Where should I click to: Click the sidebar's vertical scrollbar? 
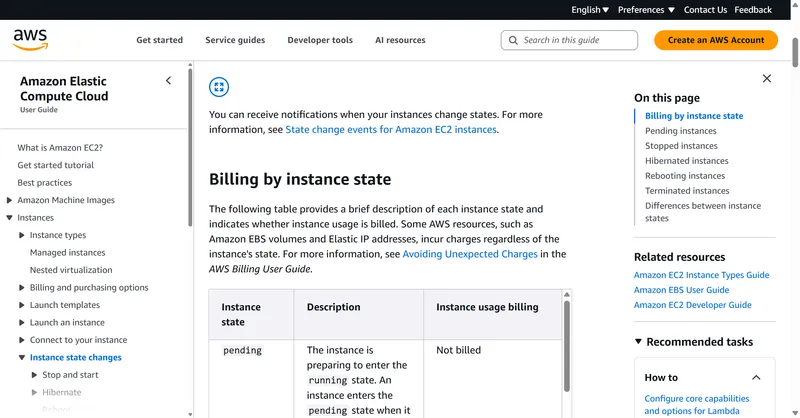(x=190, y=145)
